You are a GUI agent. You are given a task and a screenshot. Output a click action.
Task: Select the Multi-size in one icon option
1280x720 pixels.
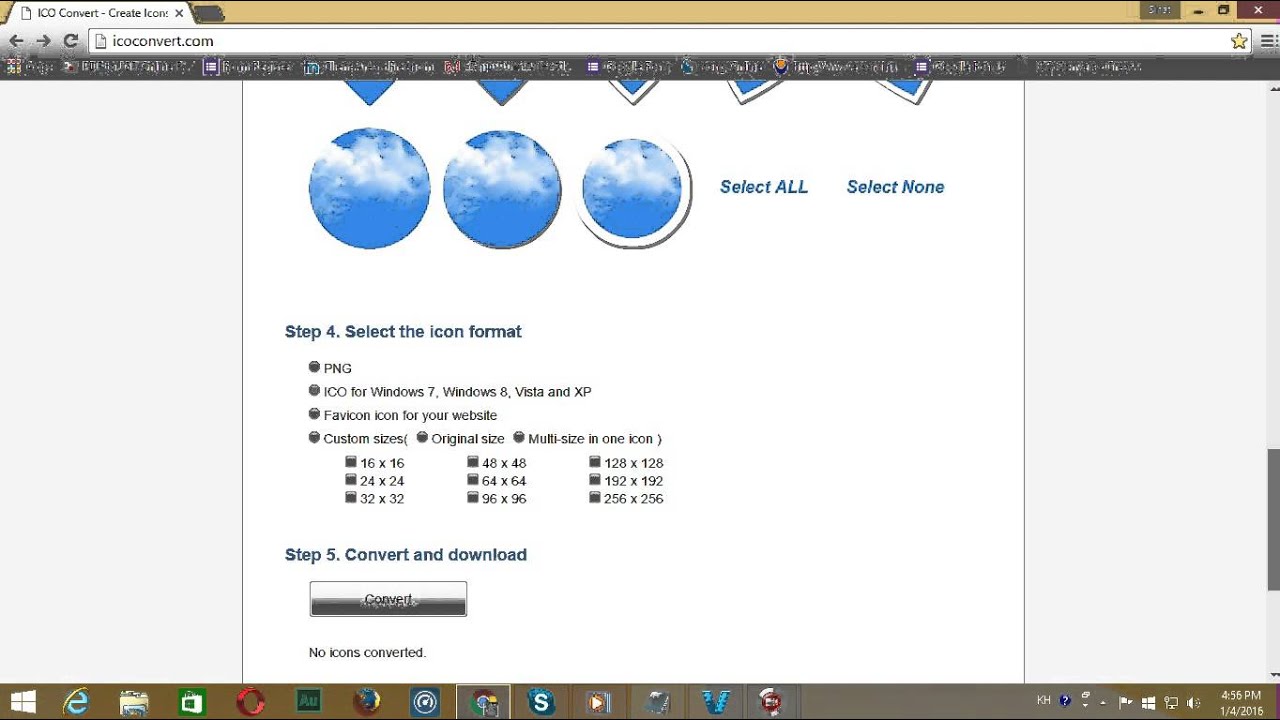519,436
